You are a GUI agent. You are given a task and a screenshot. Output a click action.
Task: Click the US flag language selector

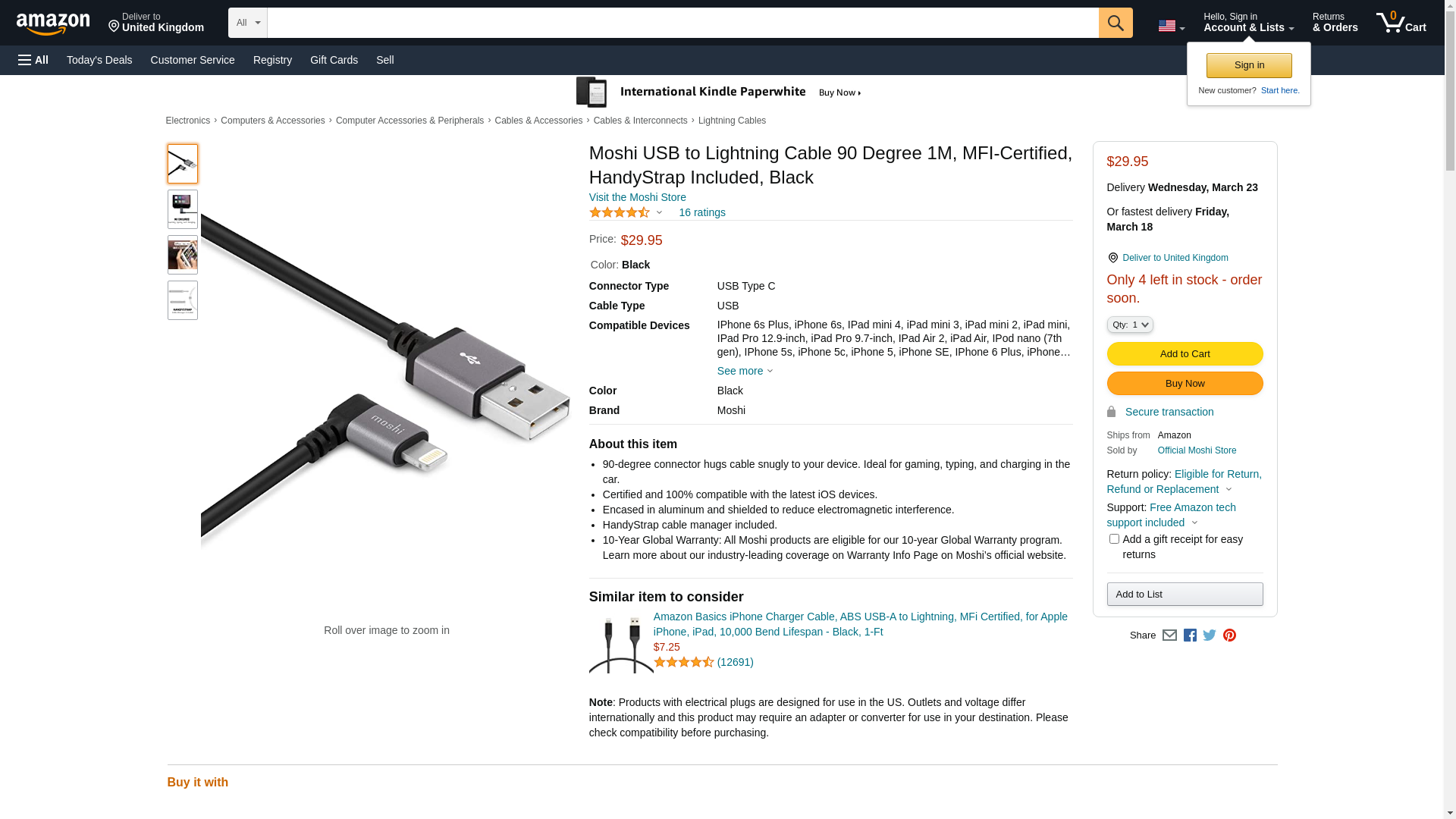[1171, 26]
